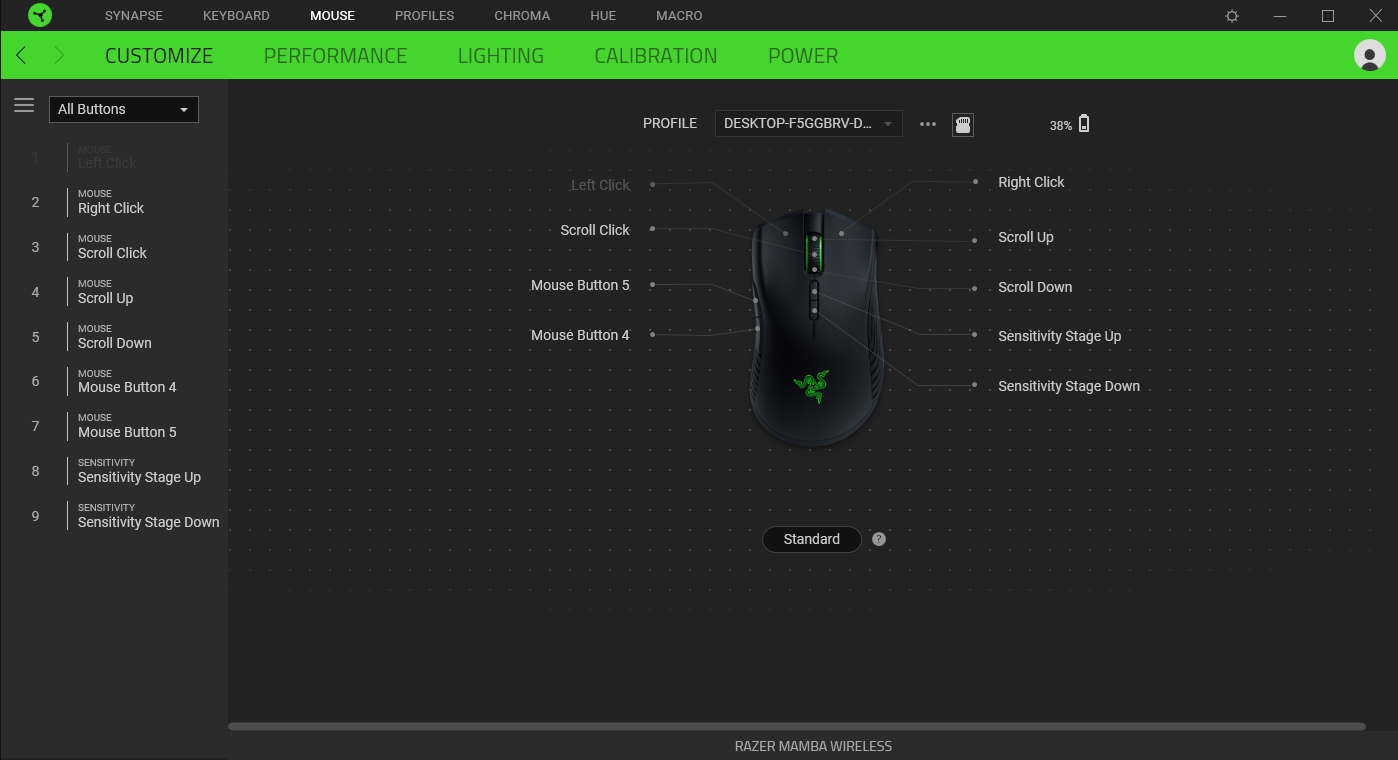This screenshot has height=760, width=1398.
Task: Click the on-board memory storage icon
Action: 963,125
